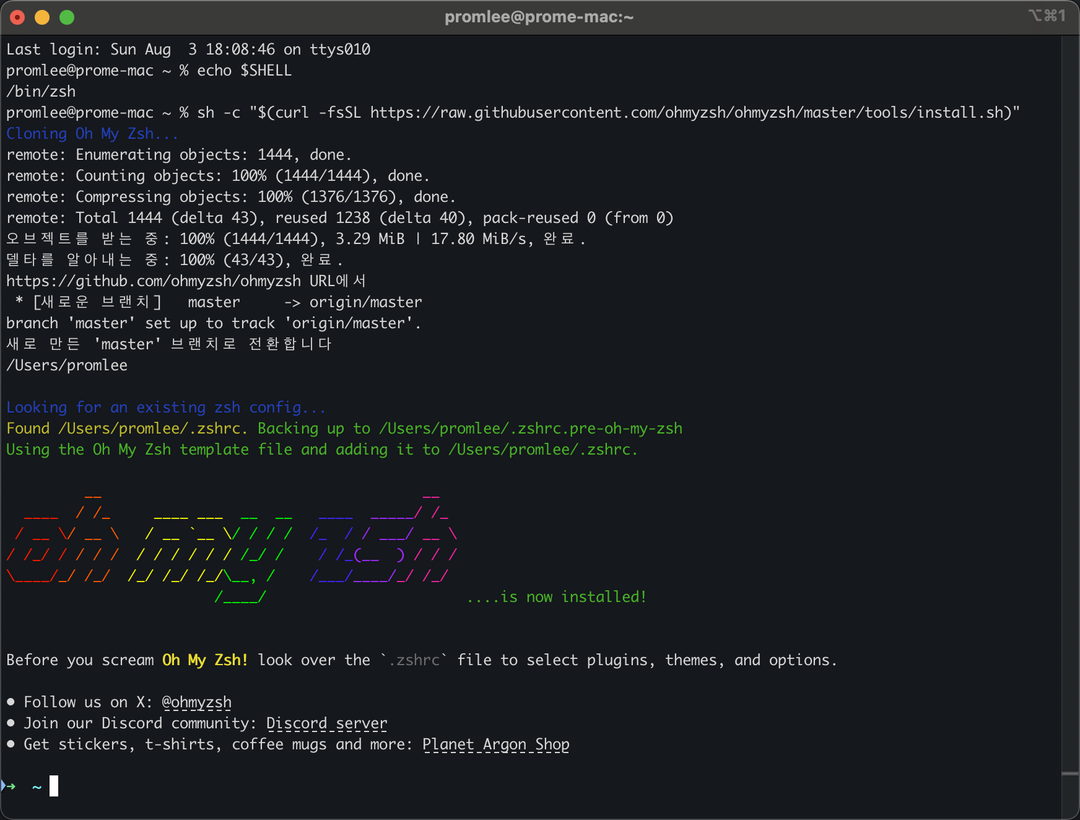Open the Planet Argon Shop link
This screenshot has height=820, width=1080.
tap(496, 744)
